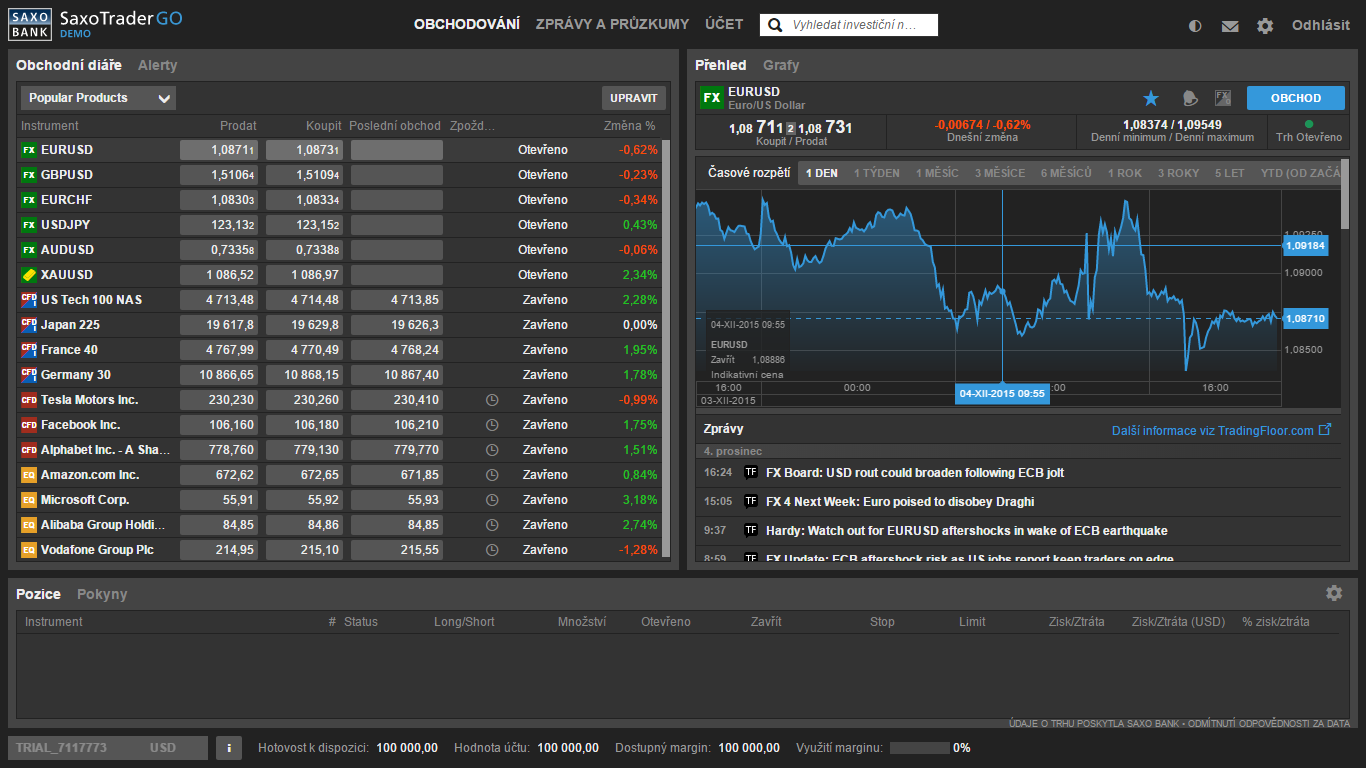Click the CFD icon of US Tech 100 NAS
This screenshot has height=768, width=1366.
pyautogui.click(x=28, y=300)
